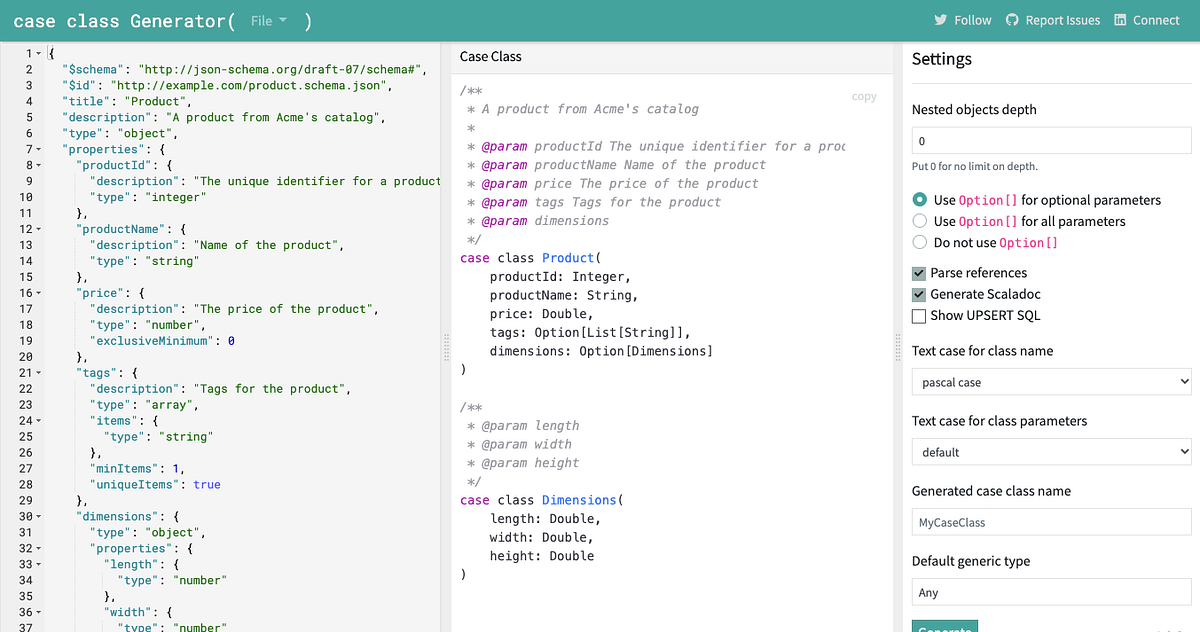
Task: Enable Show UPSERT SQL
Action: click(x=917, y=316)
